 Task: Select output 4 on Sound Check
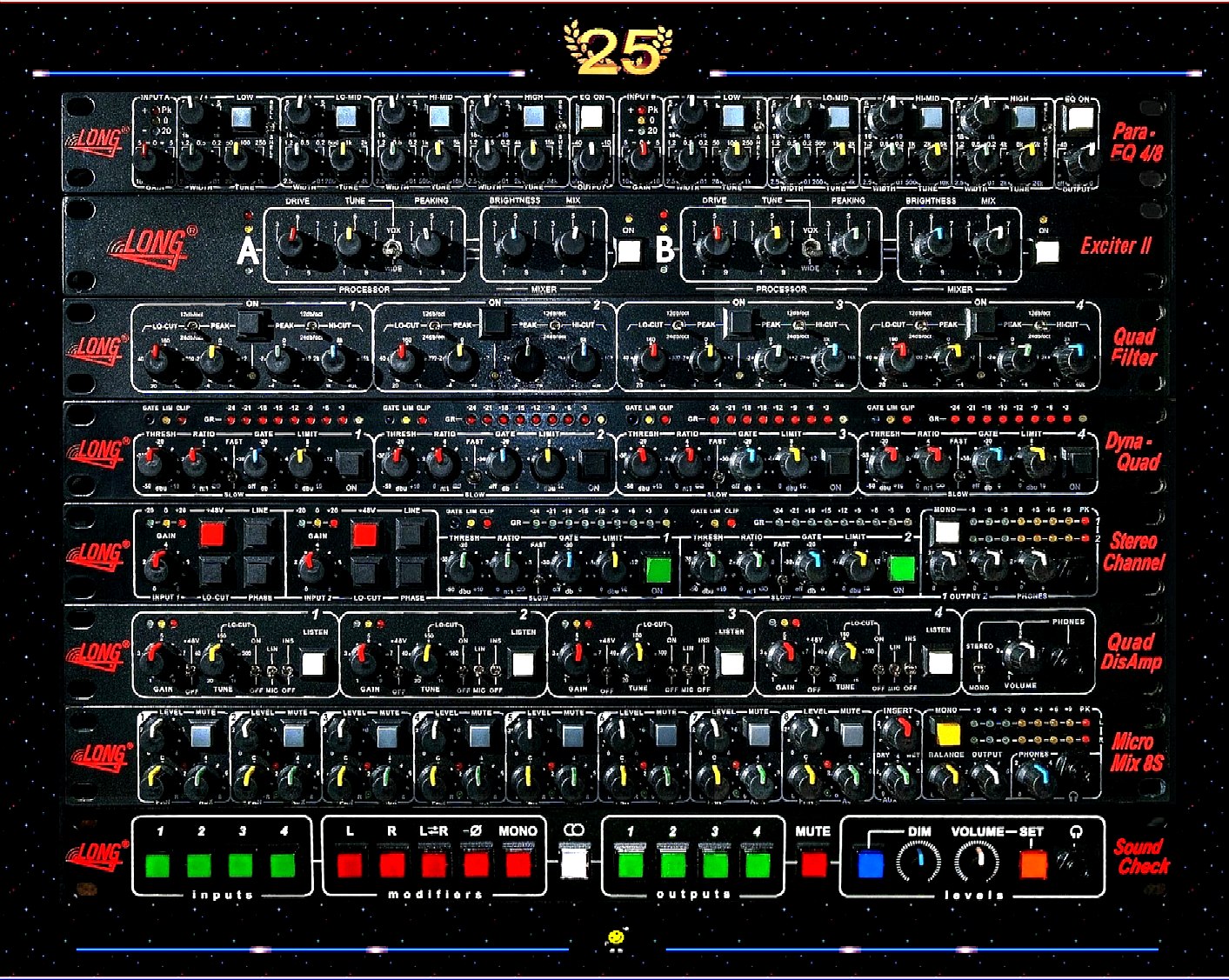[758, 863]
